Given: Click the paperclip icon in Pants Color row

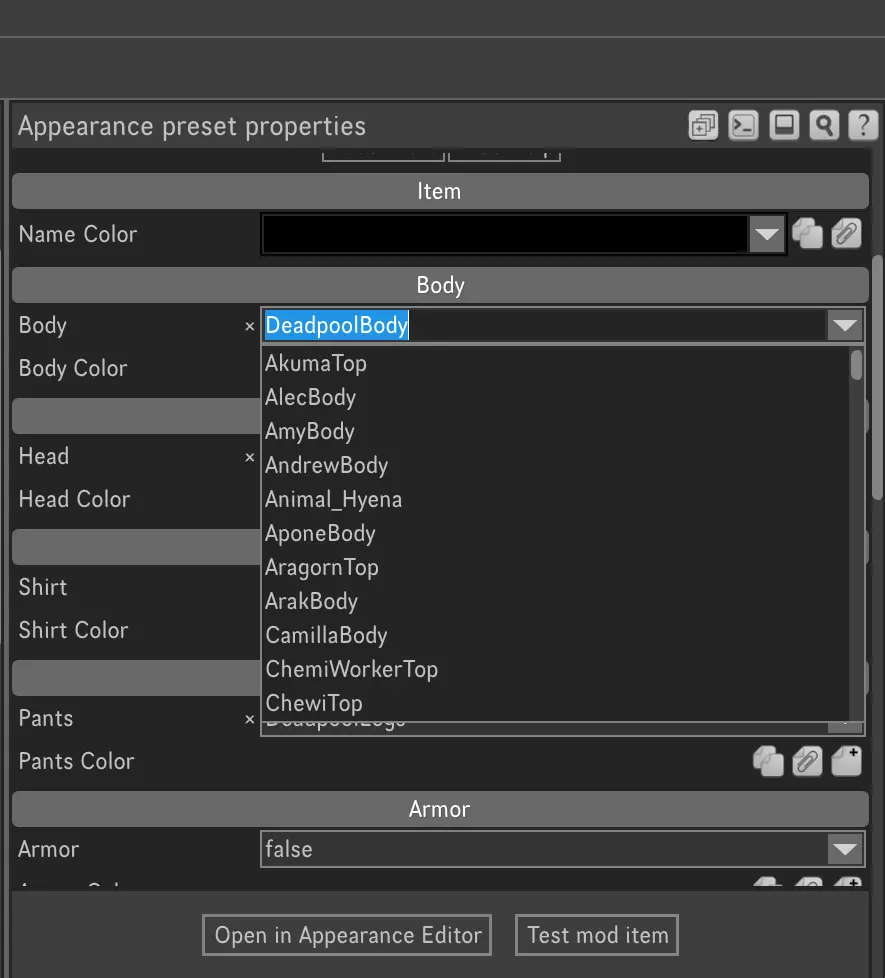Looking at the screenshot, I should tap(807, 761).
